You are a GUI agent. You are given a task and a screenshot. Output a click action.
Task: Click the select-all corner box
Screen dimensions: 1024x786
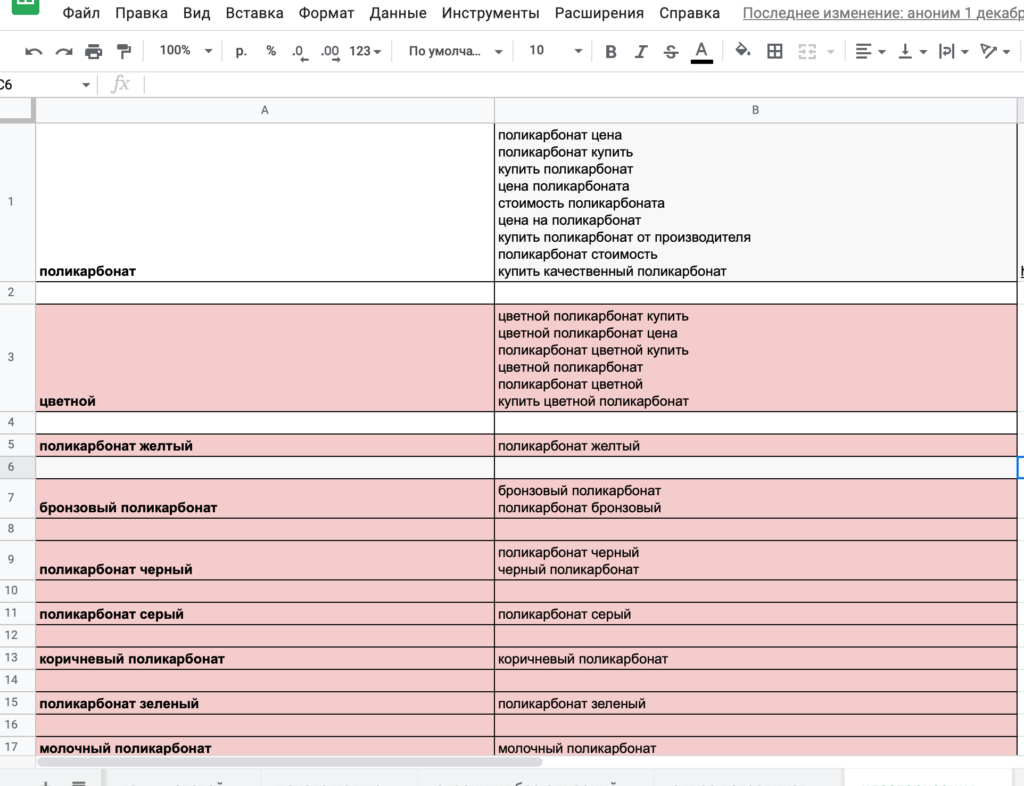17,110
